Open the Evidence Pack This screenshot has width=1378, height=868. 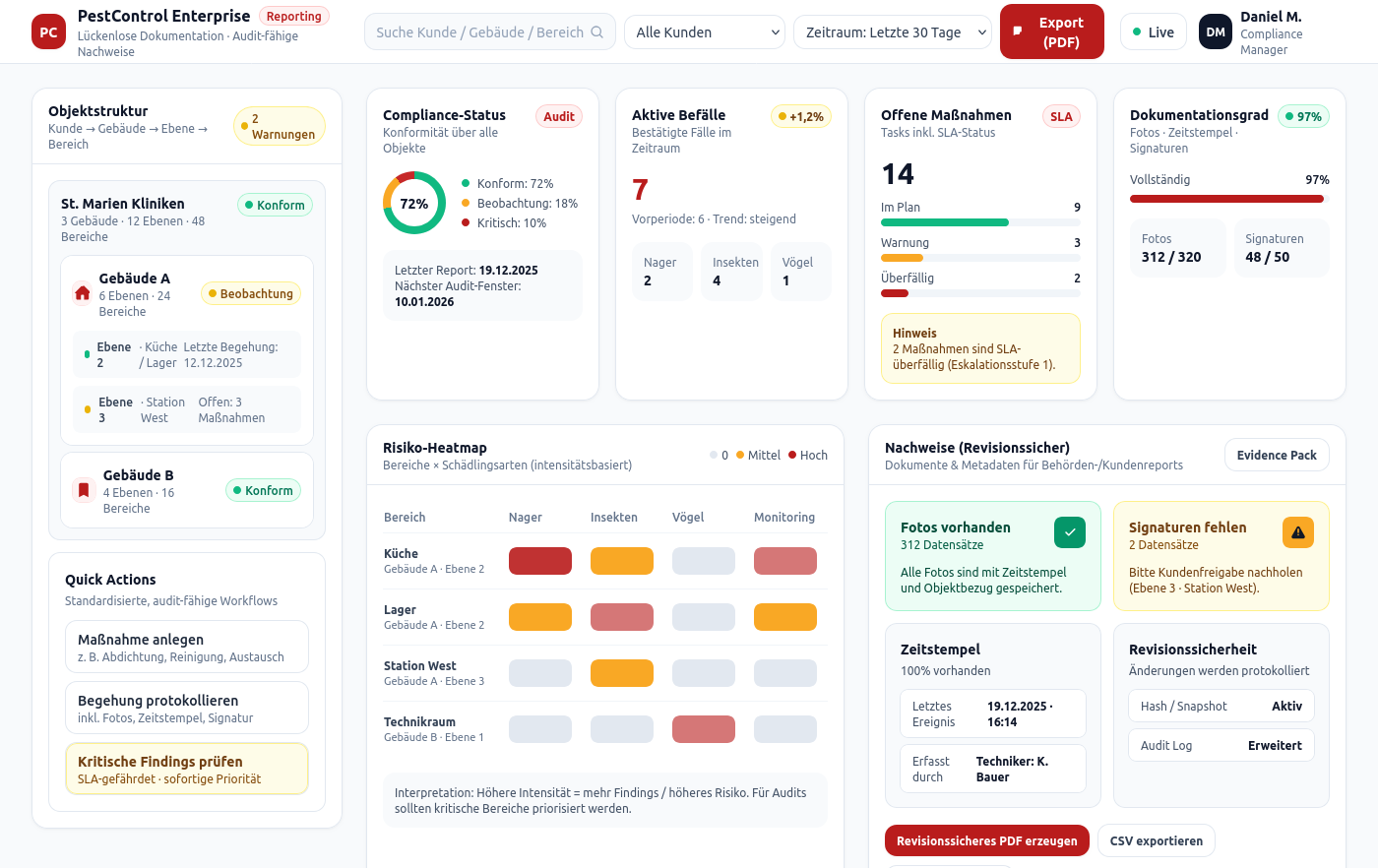click(1277, 455)
